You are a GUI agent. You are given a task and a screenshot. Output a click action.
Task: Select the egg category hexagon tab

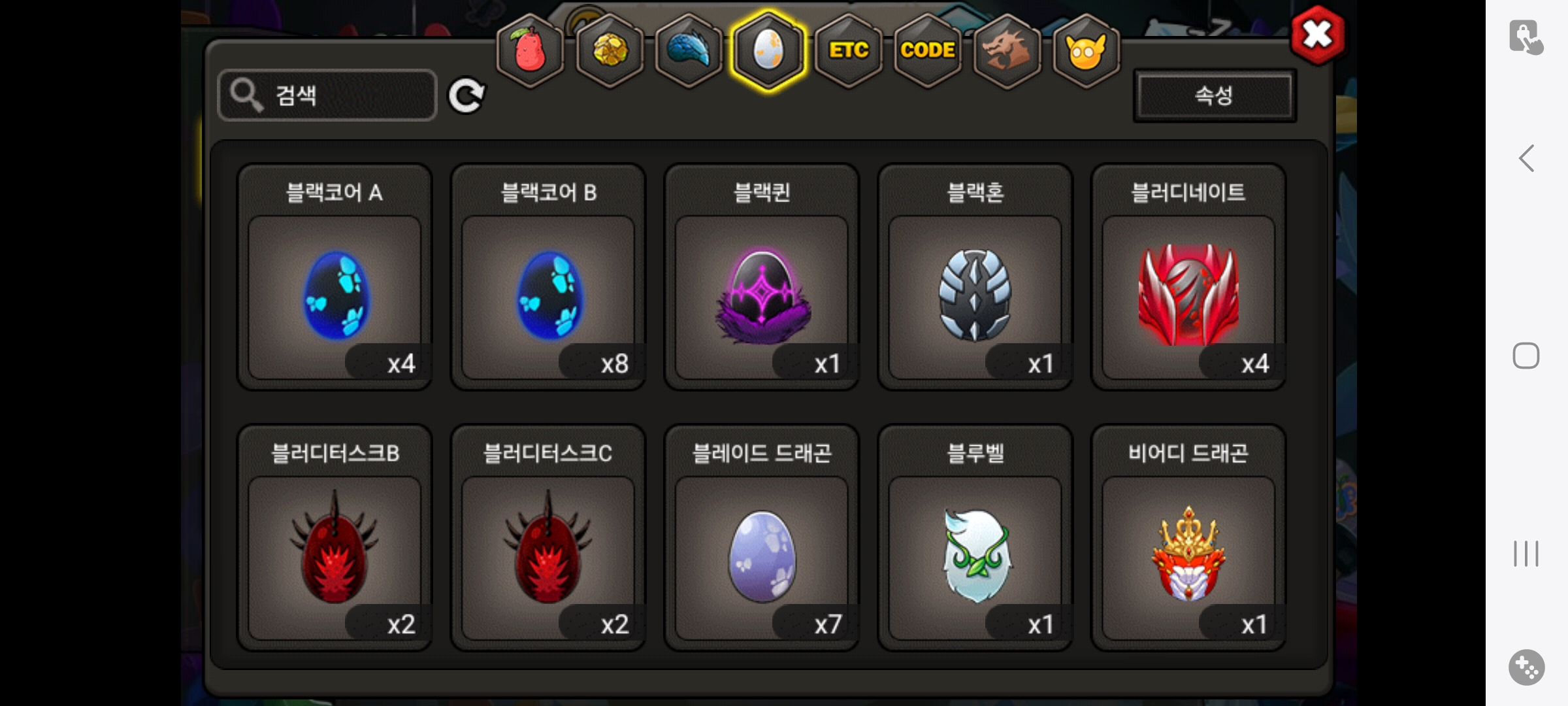tap(768, 50)
